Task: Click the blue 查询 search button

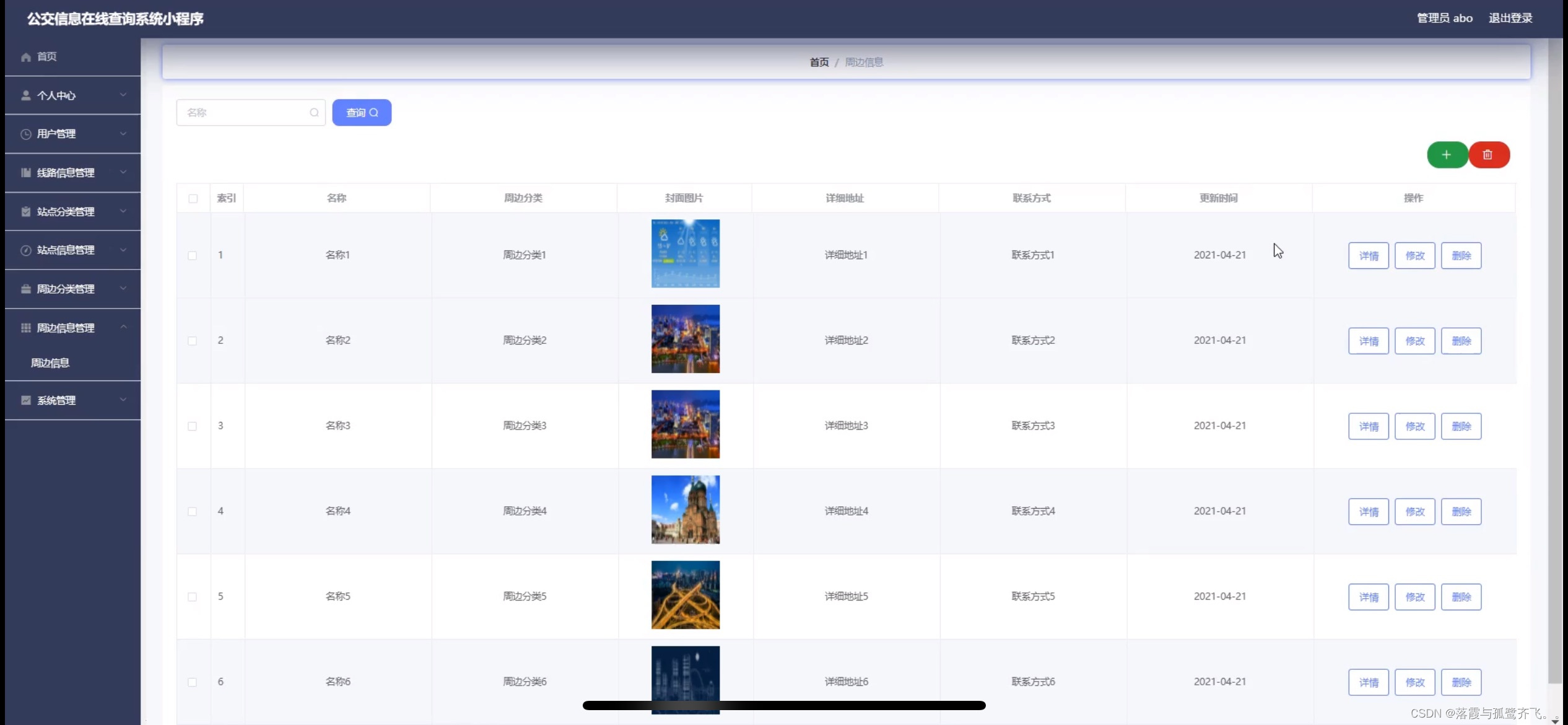Action: 362,113
